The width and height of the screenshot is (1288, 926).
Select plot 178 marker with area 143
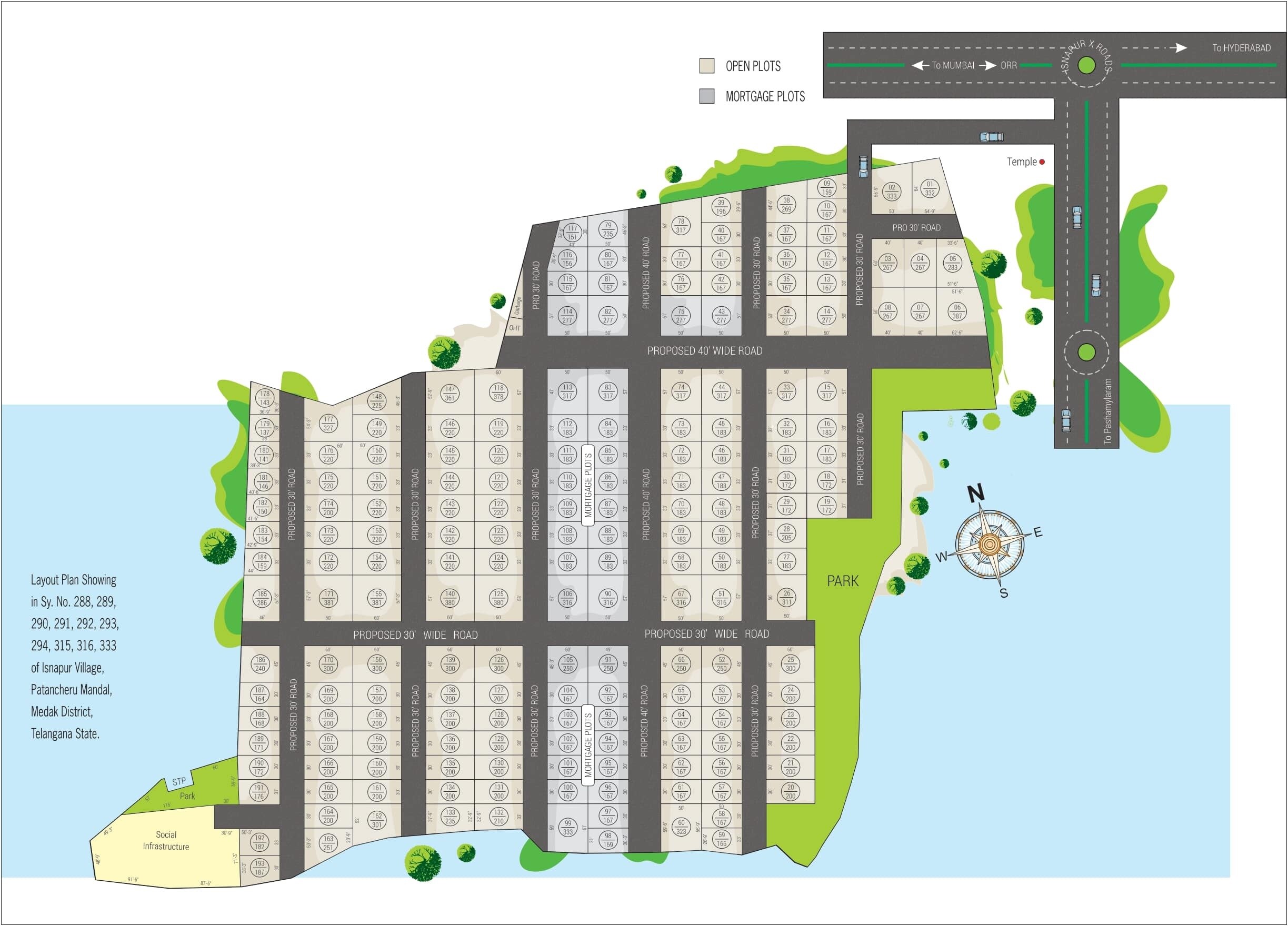(x=265, y=398)
